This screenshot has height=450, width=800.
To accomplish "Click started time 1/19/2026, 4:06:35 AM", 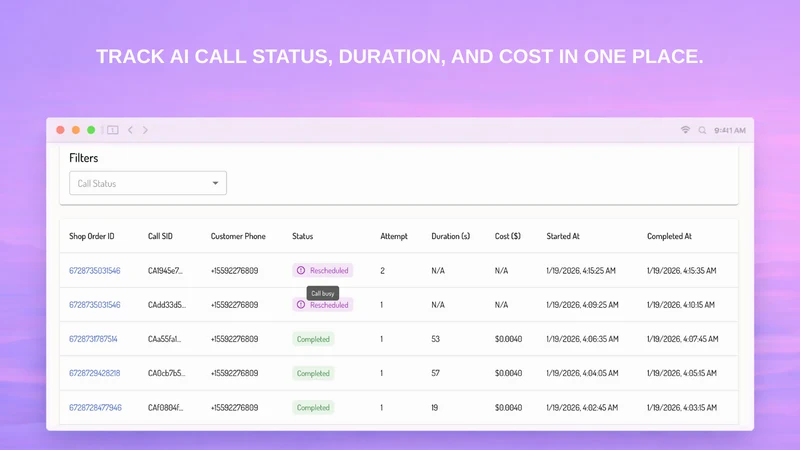I will click(x=582, y=339).
